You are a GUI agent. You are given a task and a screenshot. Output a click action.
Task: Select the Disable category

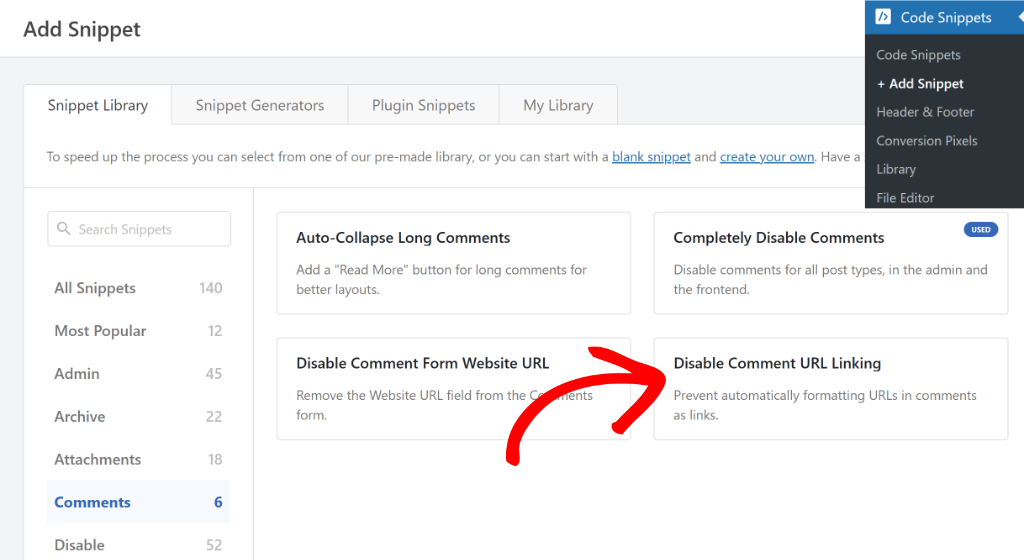(x=138, y=544)
